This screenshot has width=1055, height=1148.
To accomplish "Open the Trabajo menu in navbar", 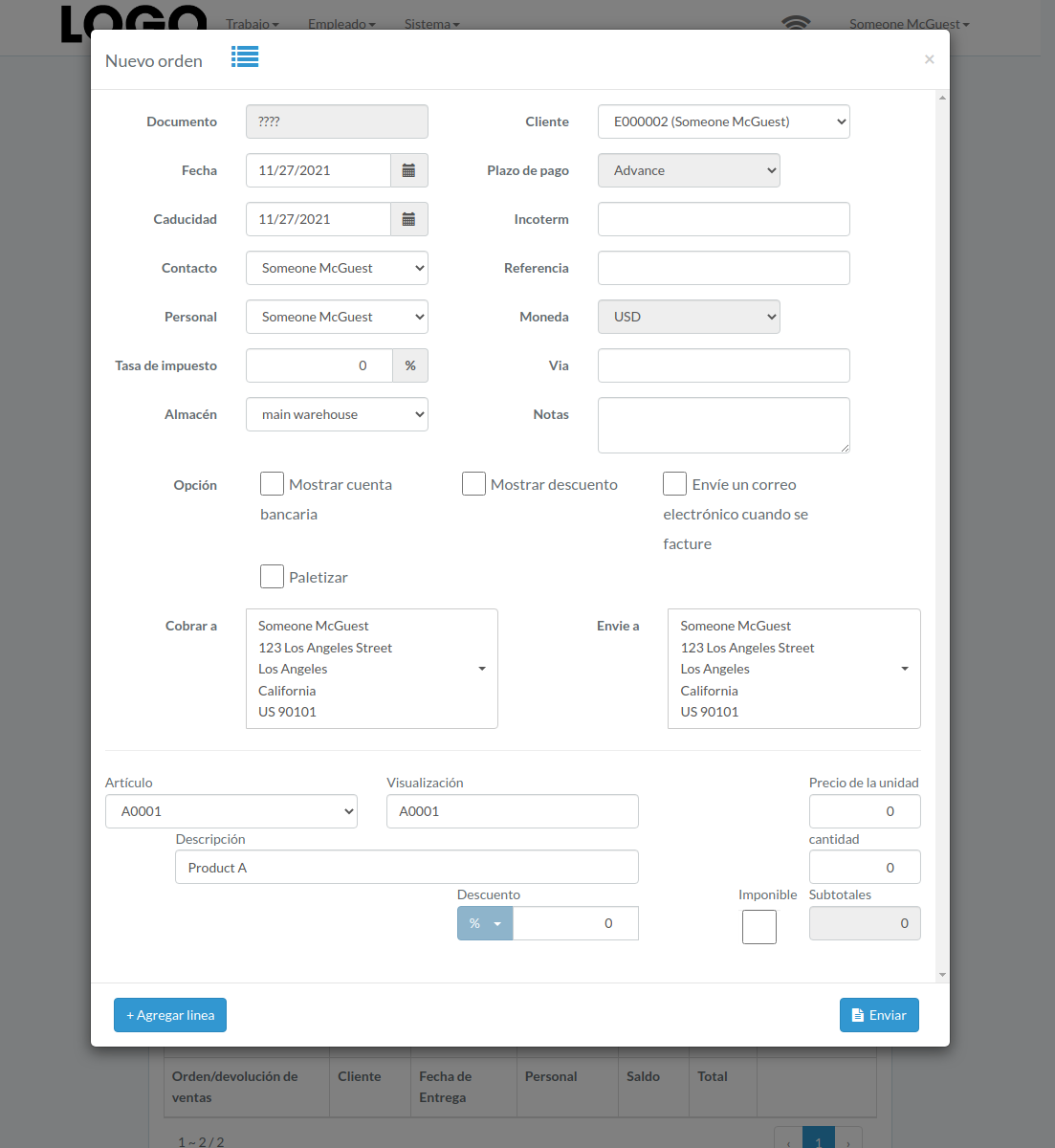I will click(253, 24).
